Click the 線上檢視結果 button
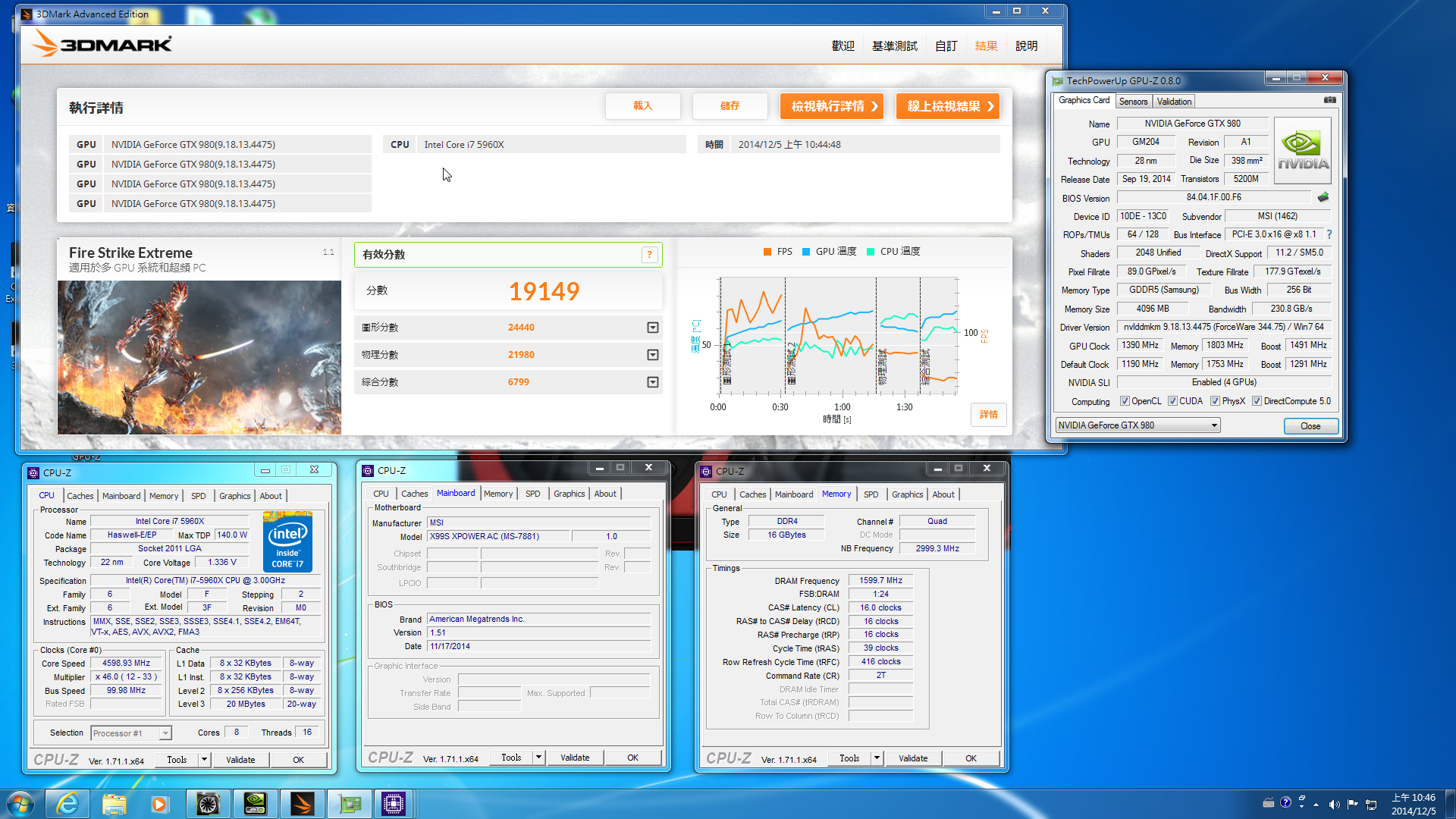 (948, 106)
